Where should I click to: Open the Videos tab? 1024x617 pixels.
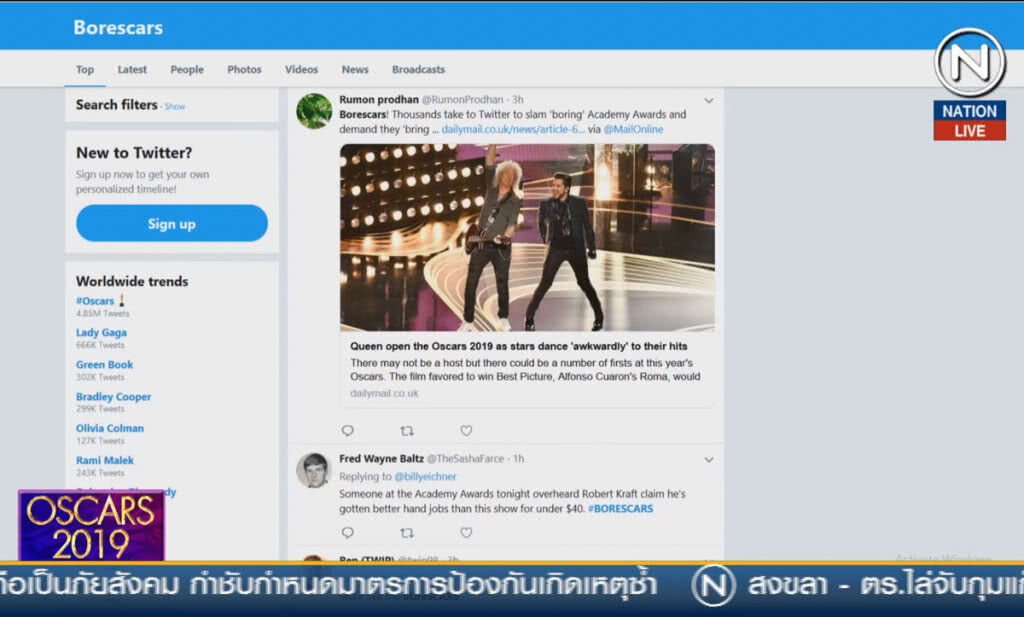(x=301, y=69)
